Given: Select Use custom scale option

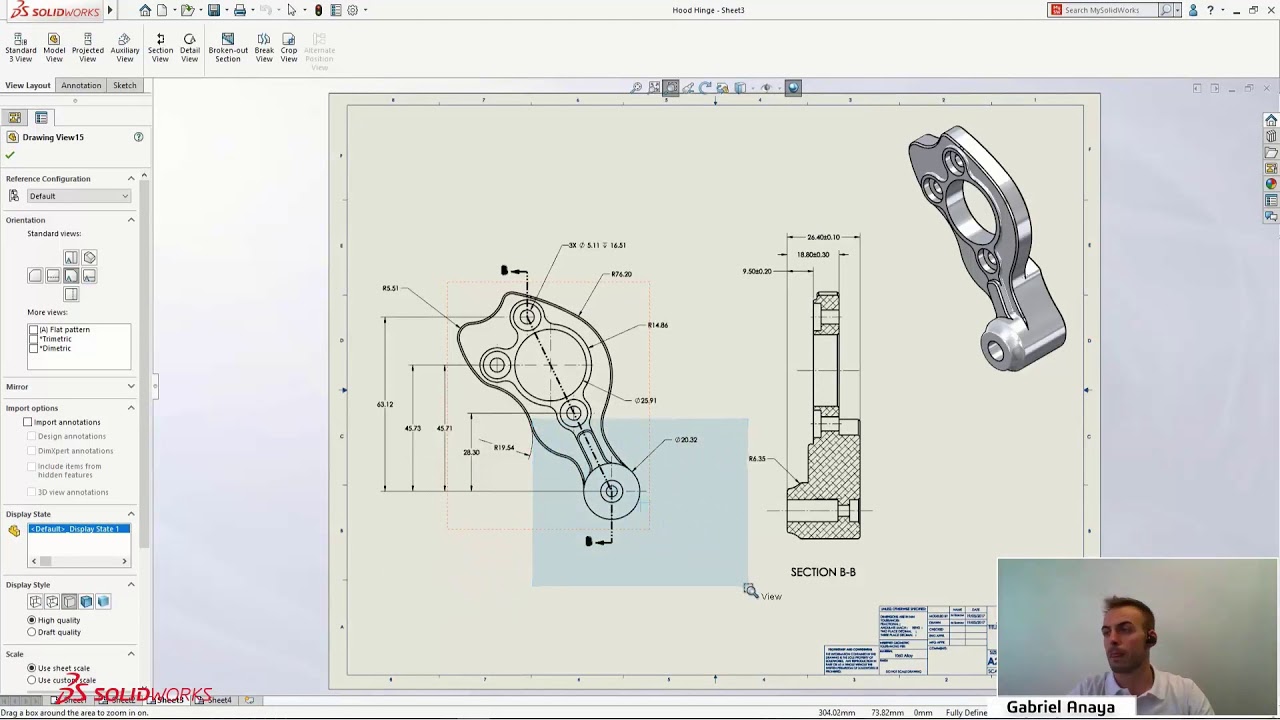Looking at the screenshot, I should coord(32,680).
